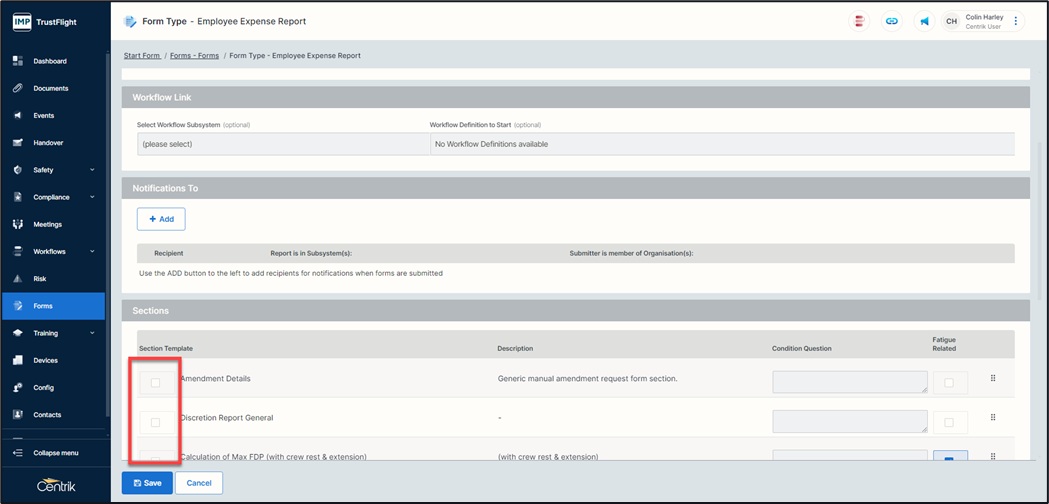
Task: Click the Discretion Report General Condition Question field
Action: [850, 422]
